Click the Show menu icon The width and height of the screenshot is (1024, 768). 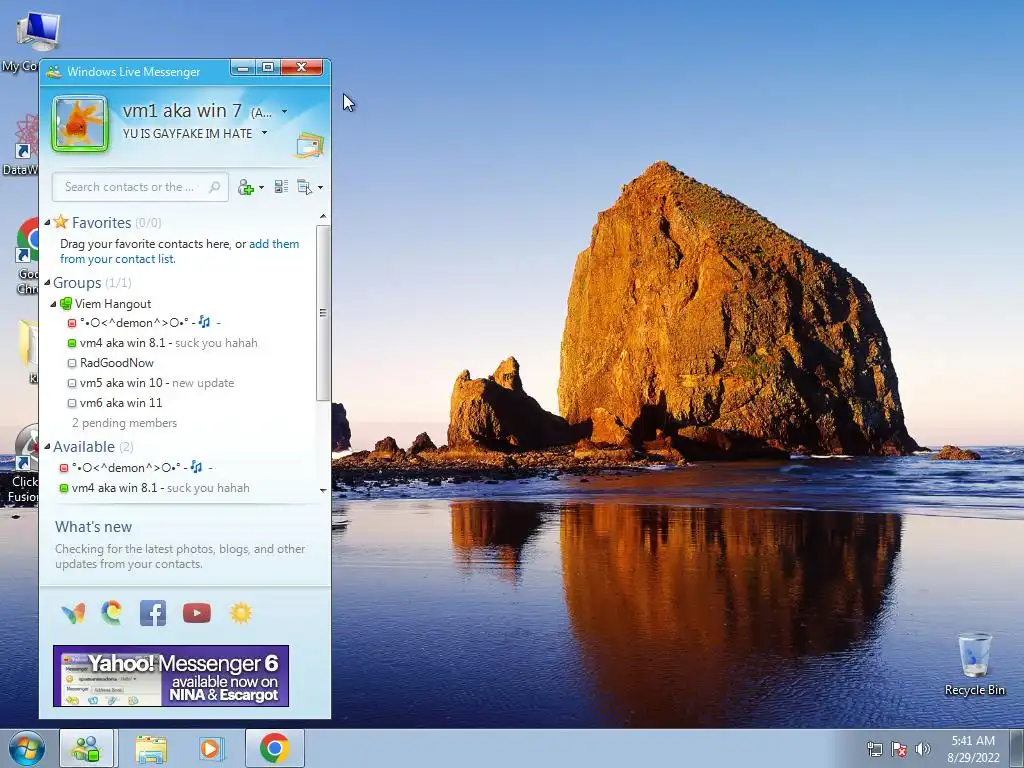tap(304, 187)
